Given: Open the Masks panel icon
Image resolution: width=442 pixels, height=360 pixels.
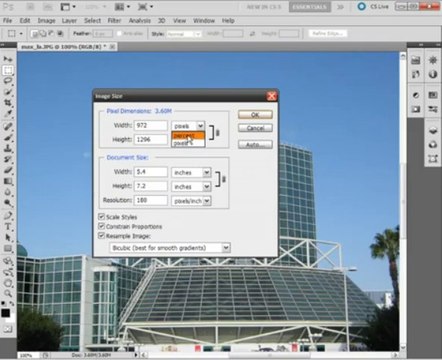Looking at the screenshot, I should coord(416,109).
